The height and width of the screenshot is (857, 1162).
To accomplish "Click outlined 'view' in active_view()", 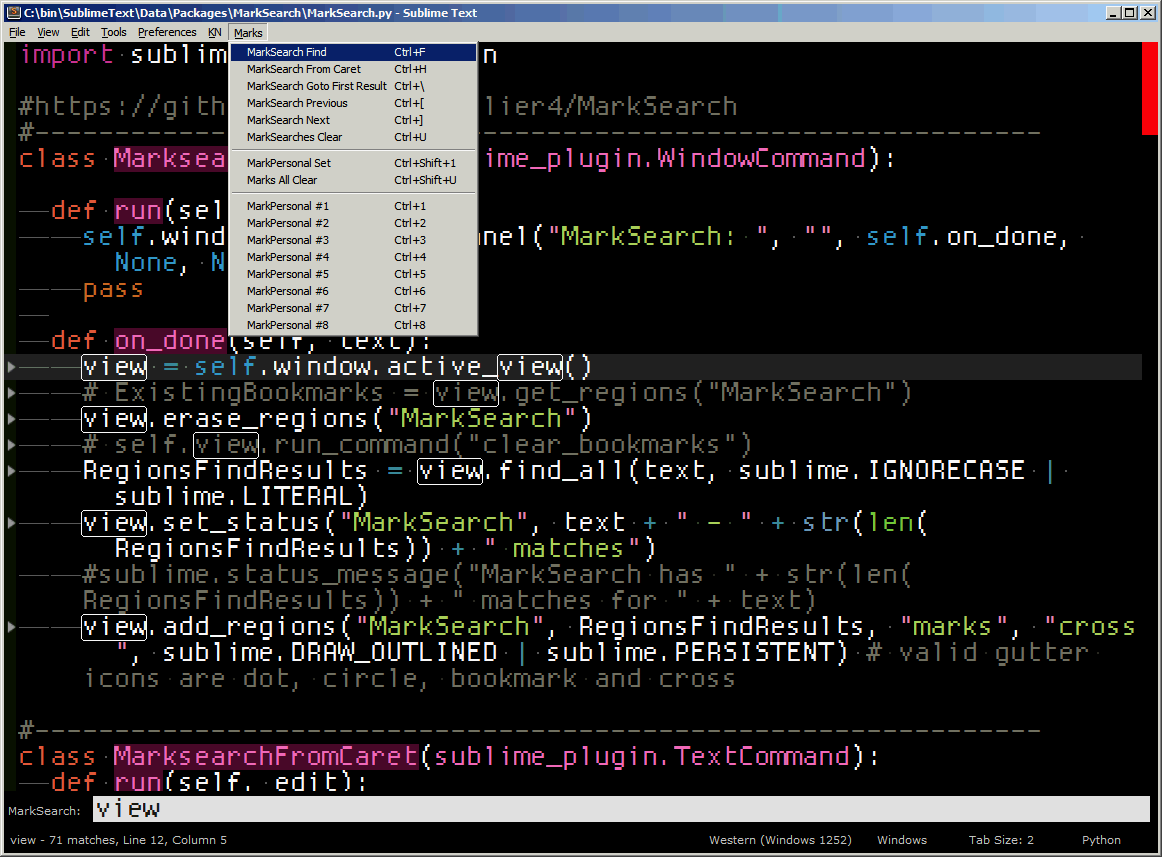I will [530, 366].
